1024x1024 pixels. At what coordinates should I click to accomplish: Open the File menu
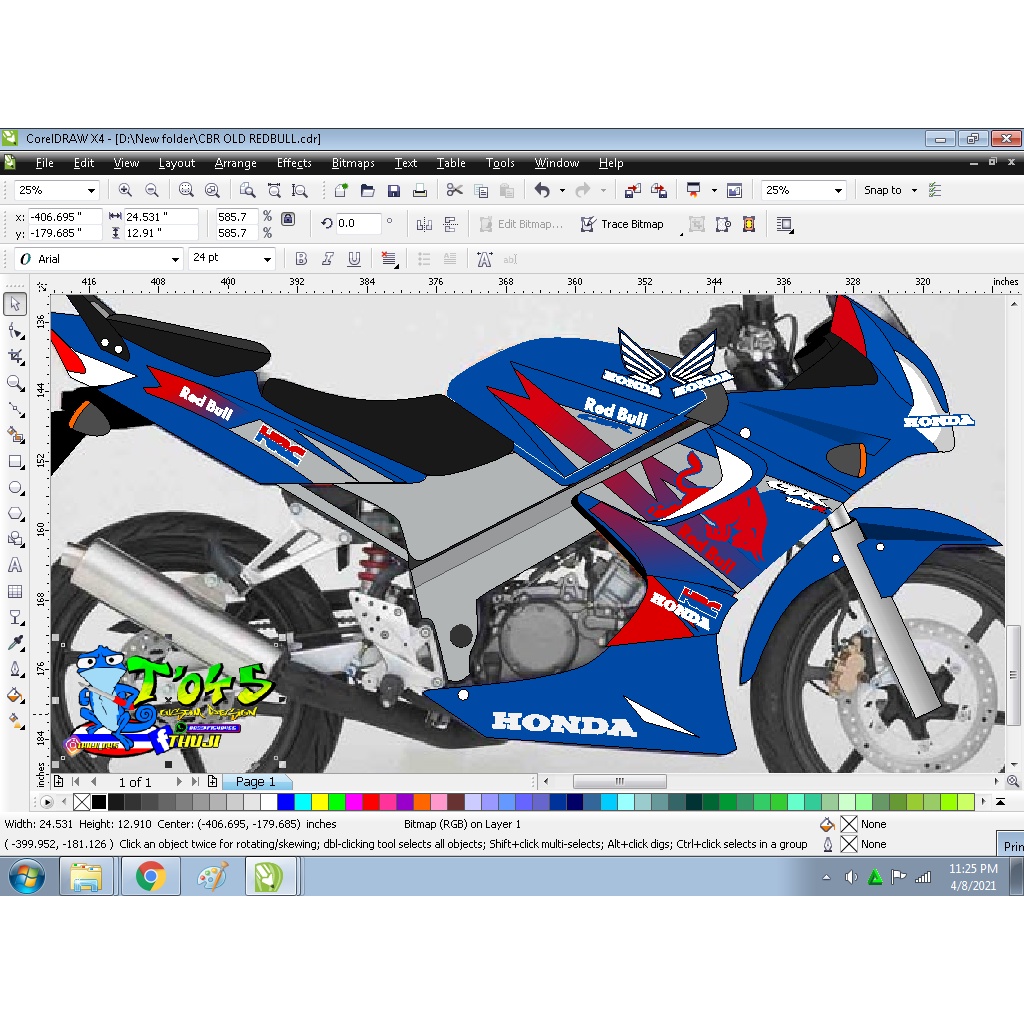pyautogui.click(x=44, y=163)
